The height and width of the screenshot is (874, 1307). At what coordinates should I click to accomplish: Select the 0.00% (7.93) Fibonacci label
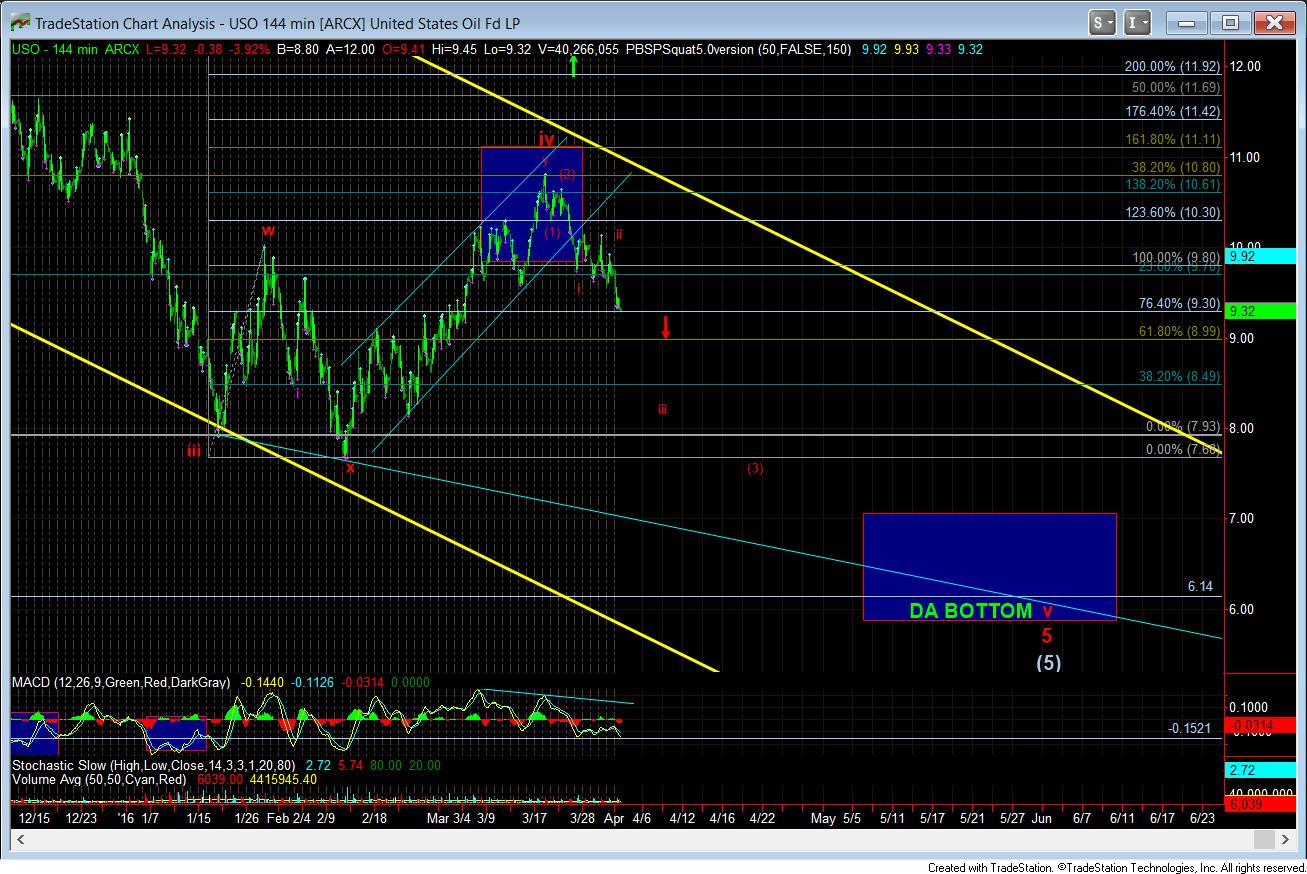1183,427
